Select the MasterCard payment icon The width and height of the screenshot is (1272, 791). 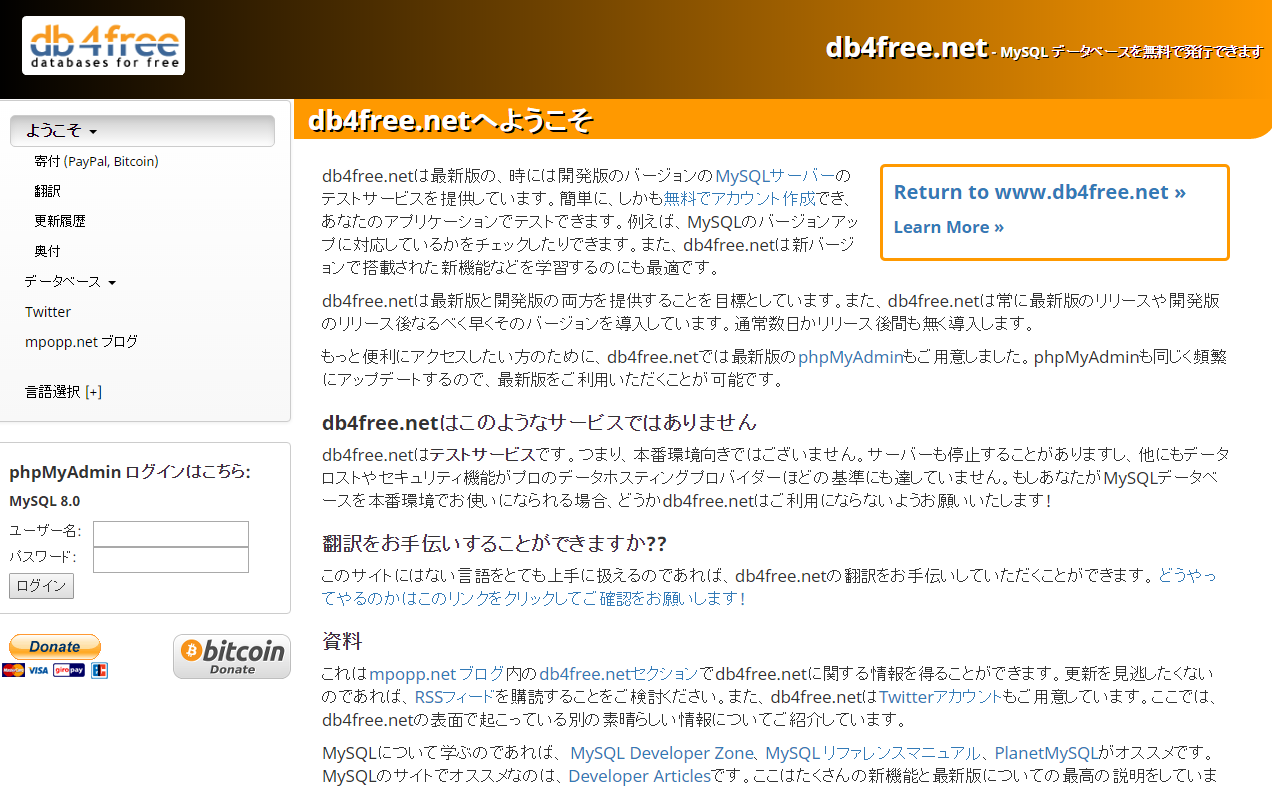pos(13,670)
